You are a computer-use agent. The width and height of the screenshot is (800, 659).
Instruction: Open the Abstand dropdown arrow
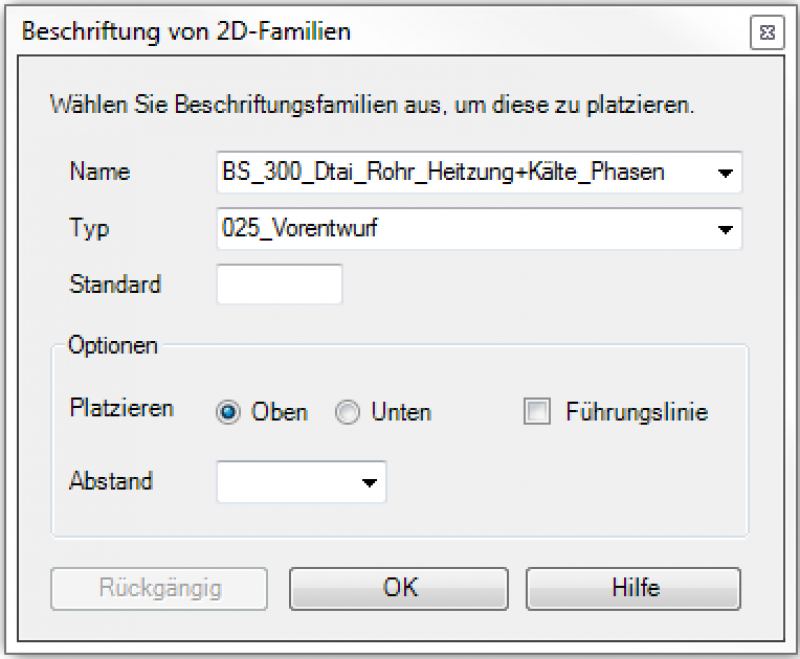coord(370,483)
